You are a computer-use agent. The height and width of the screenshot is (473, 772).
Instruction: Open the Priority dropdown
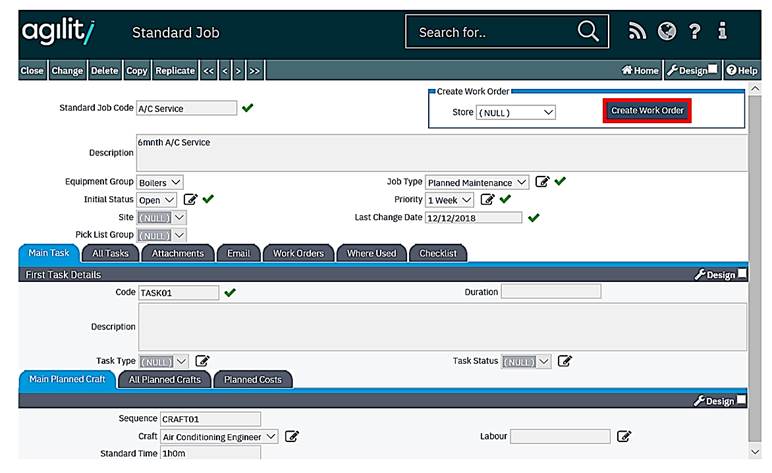(449, 199)
